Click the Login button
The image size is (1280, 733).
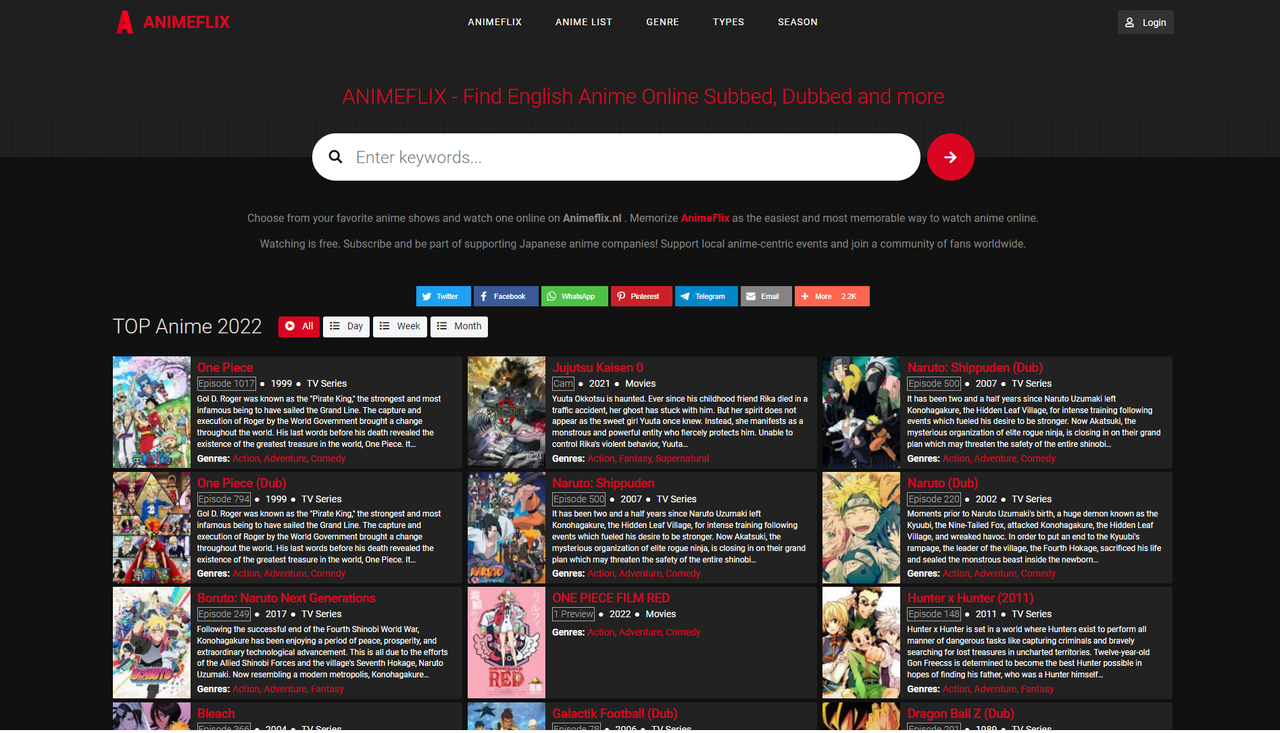pos(1146,22)
